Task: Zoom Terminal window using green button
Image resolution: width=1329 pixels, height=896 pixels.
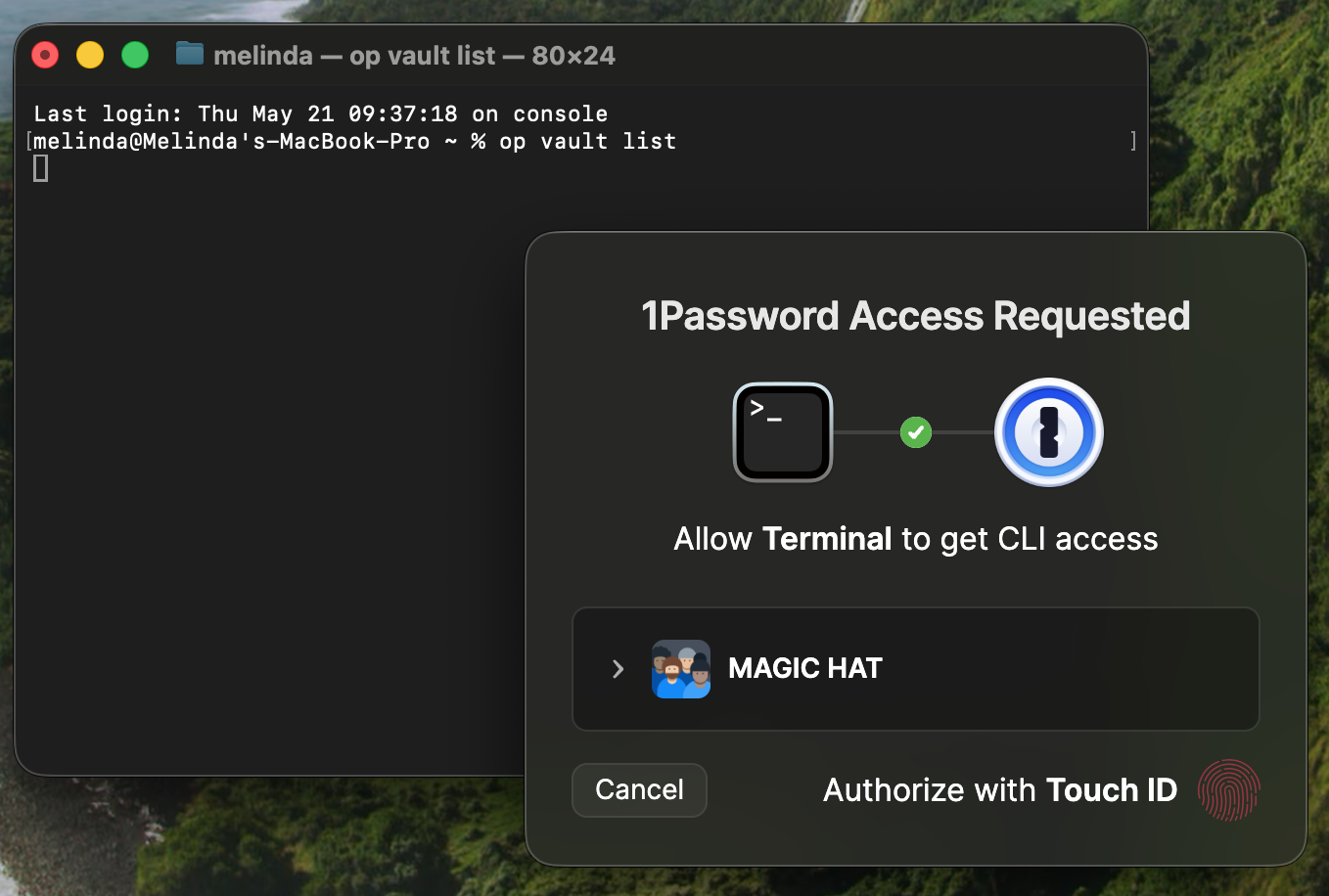Action: pyautogui.click(x=135, y=55)
